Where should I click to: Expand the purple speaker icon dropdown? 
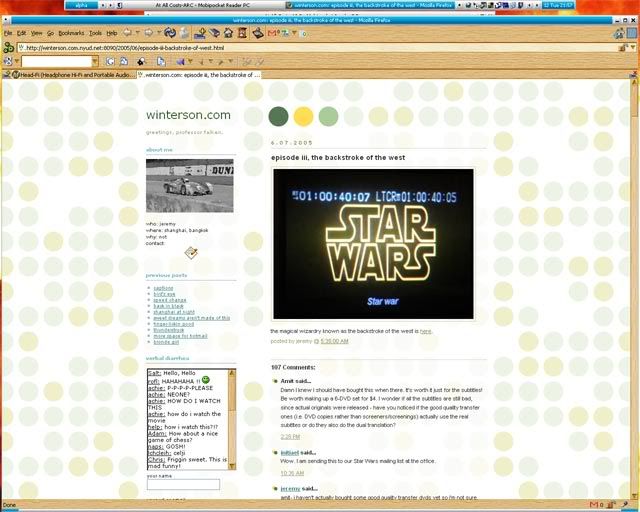pyautogui.click(x=190, y=62)
